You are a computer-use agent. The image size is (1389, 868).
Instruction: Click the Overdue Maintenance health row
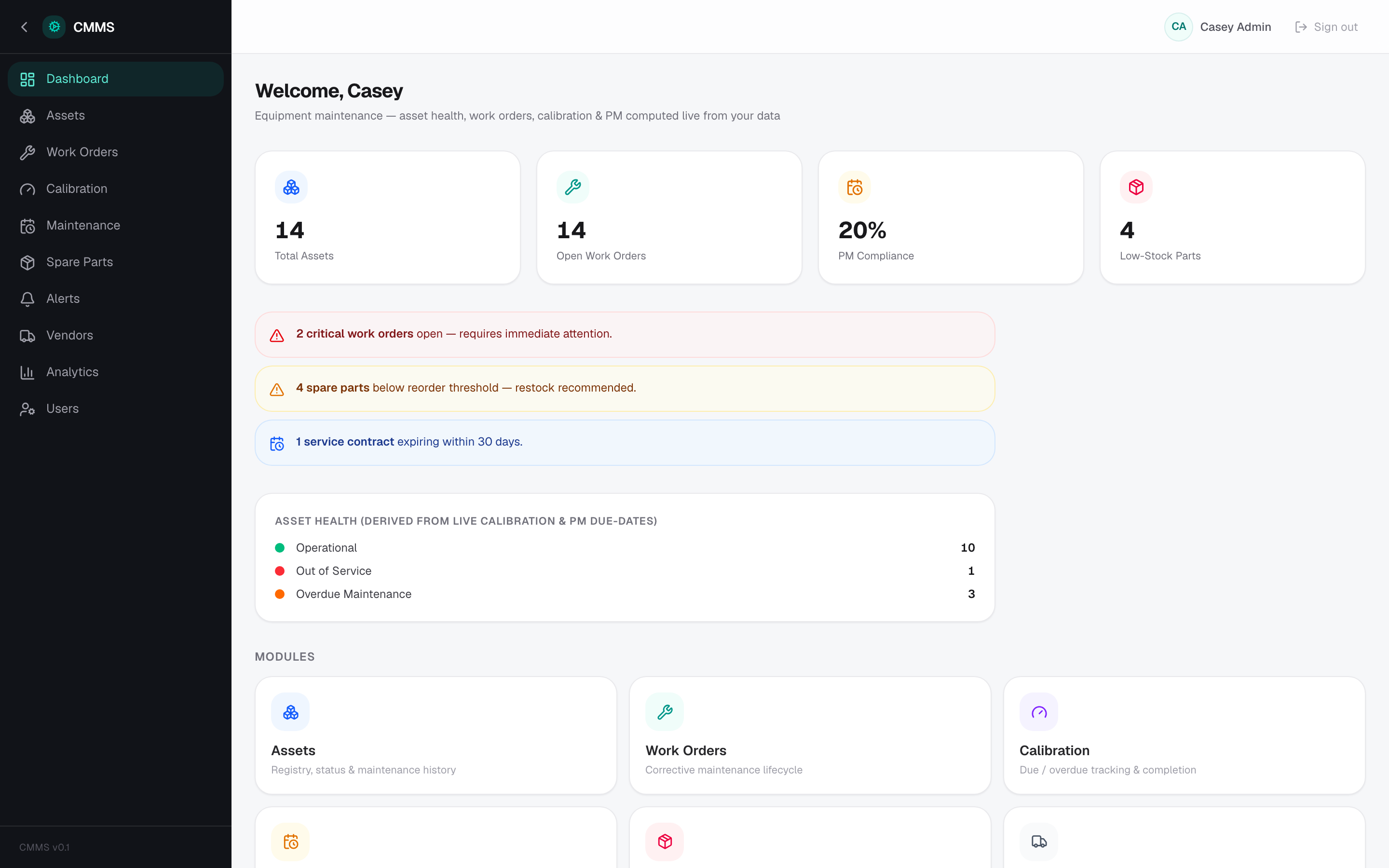[x=625, y=594]
